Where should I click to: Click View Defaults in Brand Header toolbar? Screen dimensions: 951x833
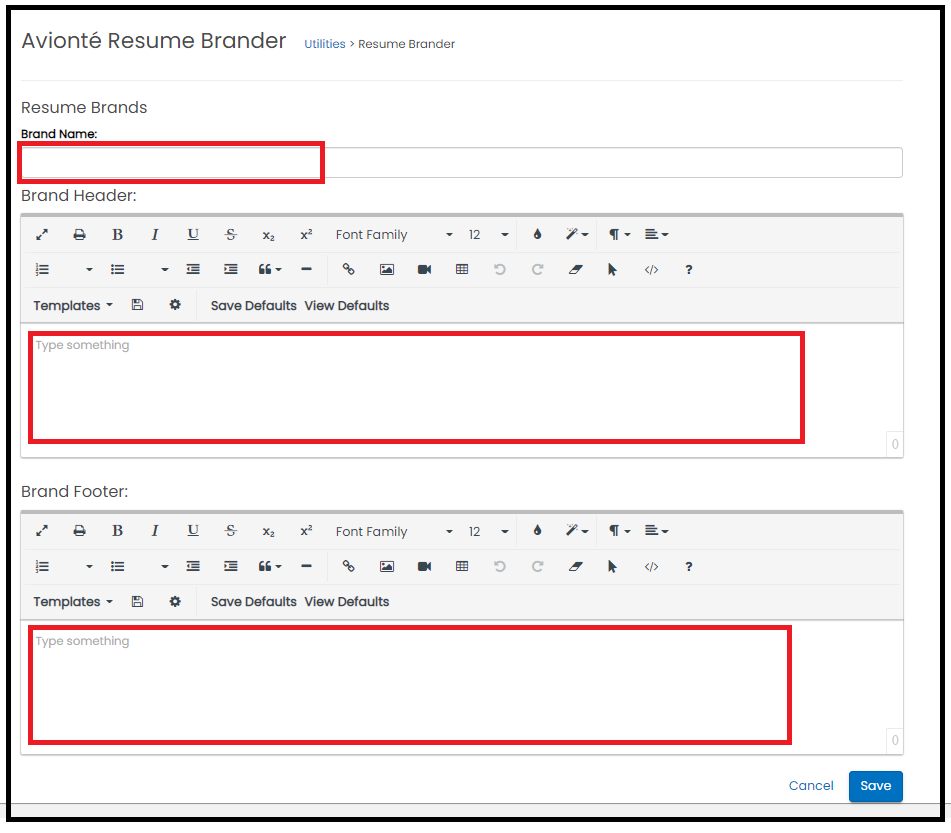[347, 306]
